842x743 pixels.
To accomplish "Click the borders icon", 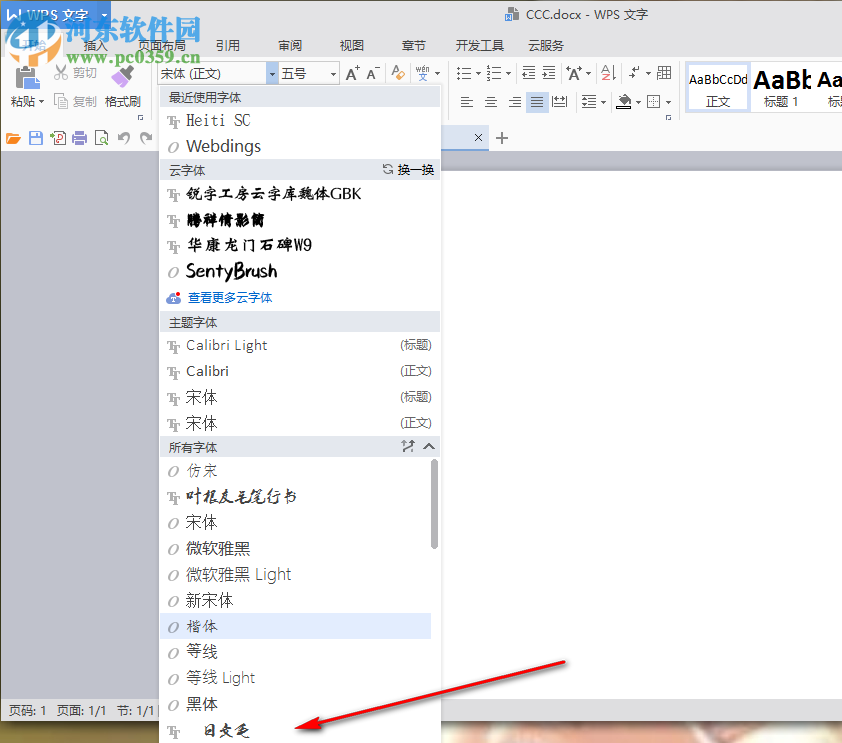I will pos(654,101).
